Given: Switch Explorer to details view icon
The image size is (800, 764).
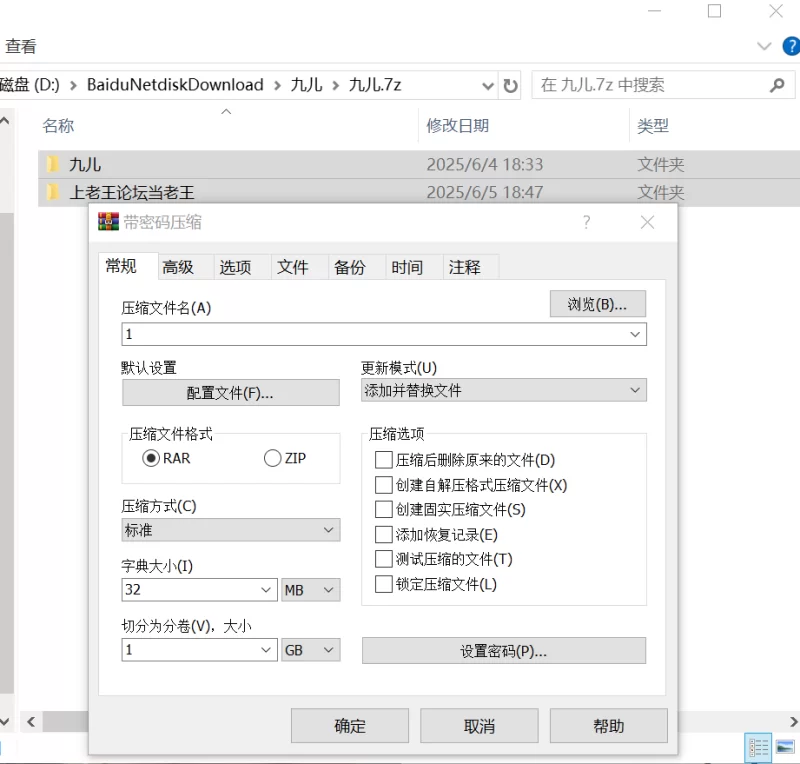Looking at the screenshot, I should click(x=758, y=748).
